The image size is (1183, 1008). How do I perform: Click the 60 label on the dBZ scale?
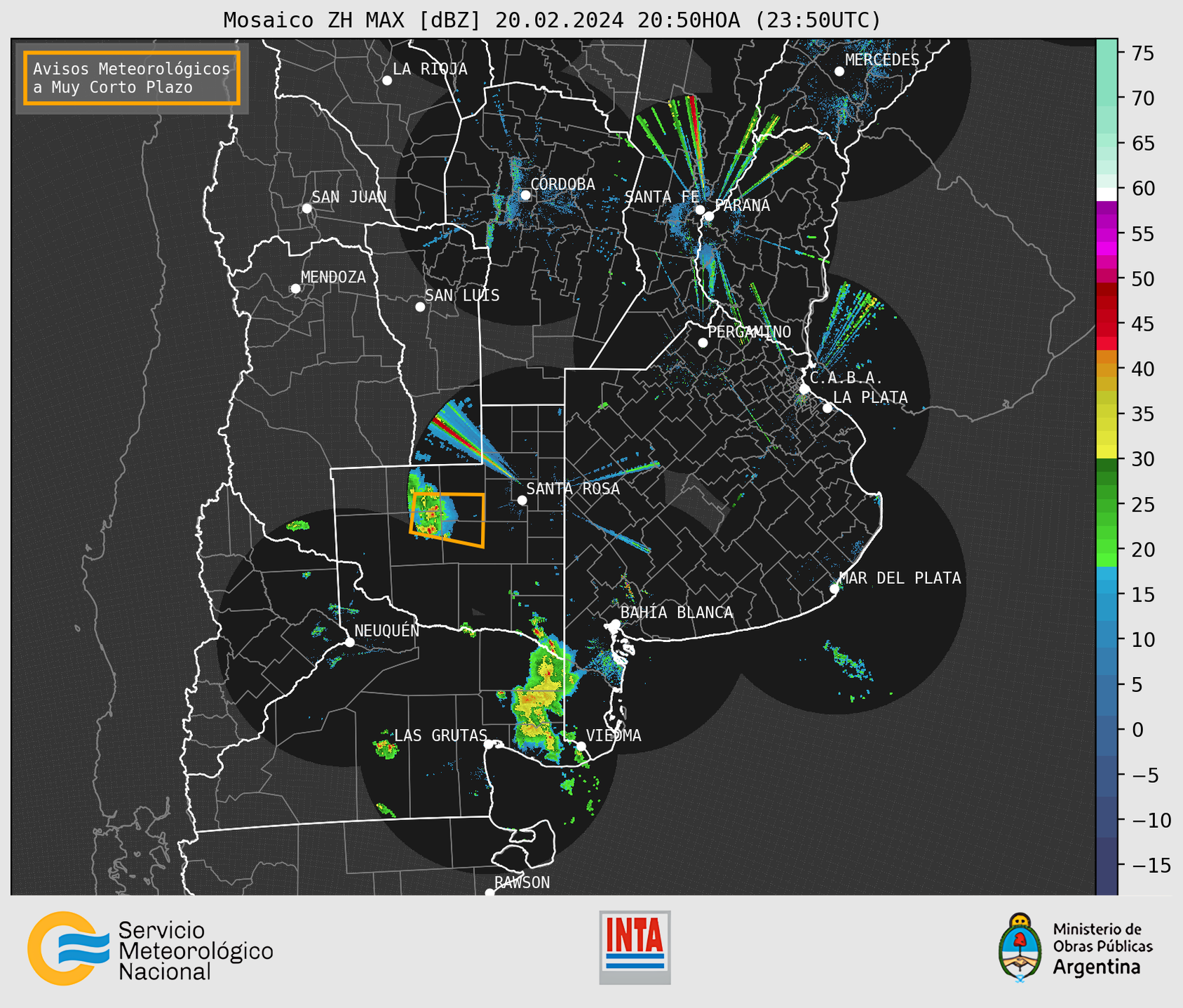coord(1143,189)
